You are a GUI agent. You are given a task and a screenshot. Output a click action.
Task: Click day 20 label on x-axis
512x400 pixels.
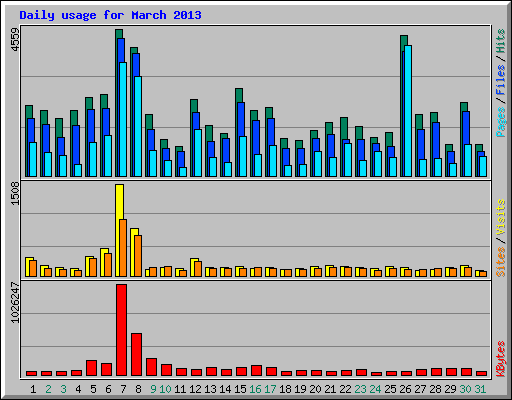(x=315, y=389)
